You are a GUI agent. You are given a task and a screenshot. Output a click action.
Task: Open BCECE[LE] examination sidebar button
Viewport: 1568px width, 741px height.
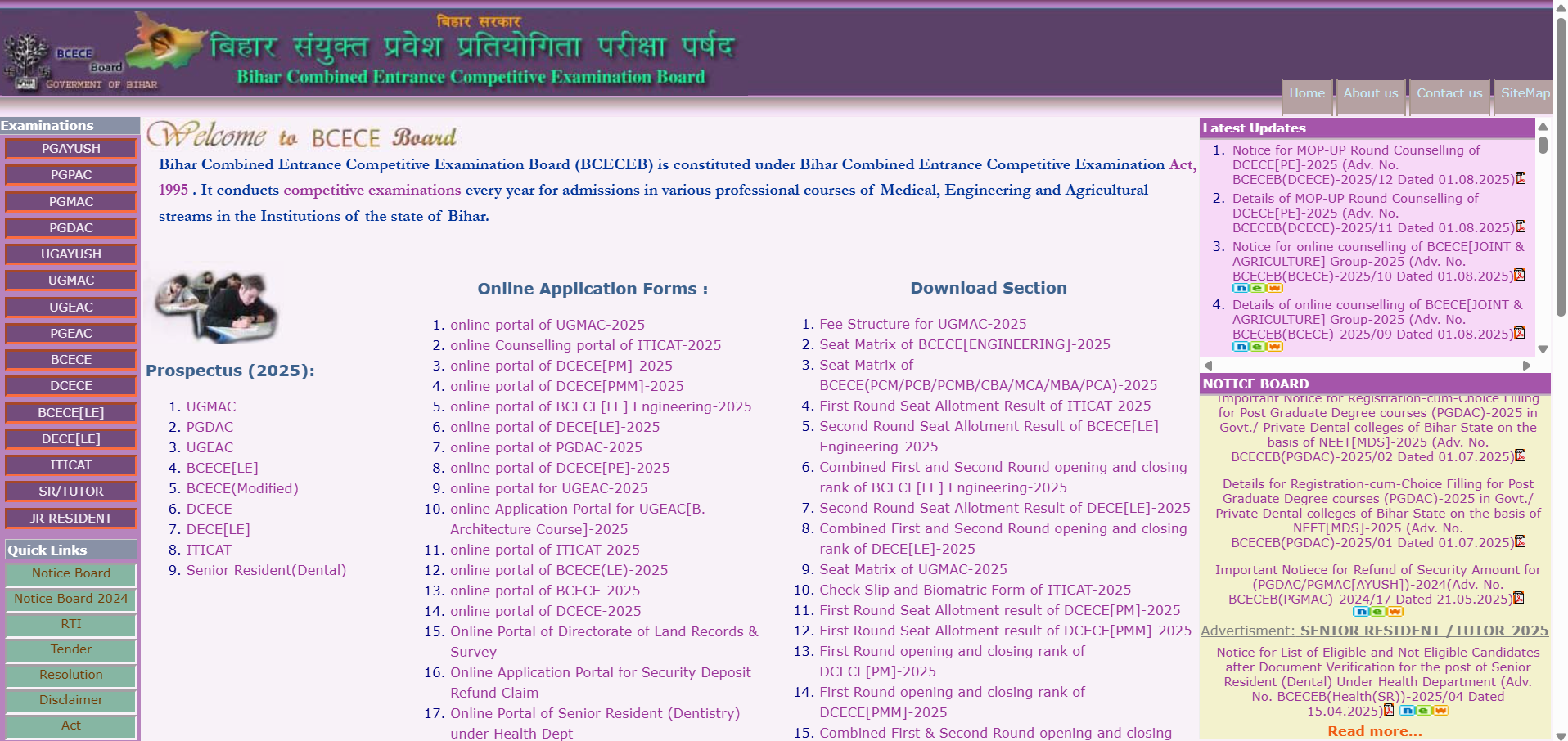71,413
